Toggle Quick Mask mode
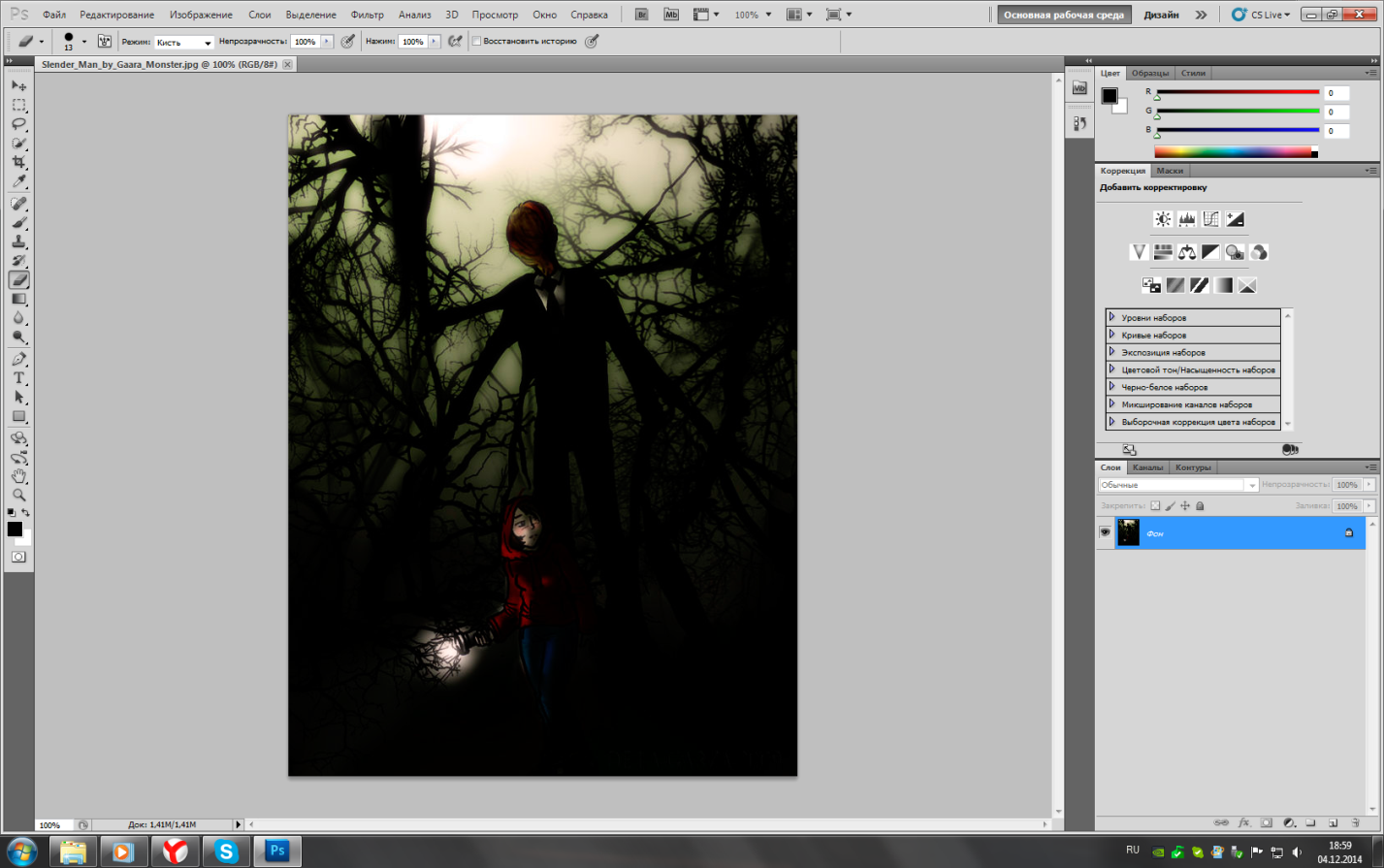Image resolution: width=1384 pixels, height=868 pixels. coord(18,557)
